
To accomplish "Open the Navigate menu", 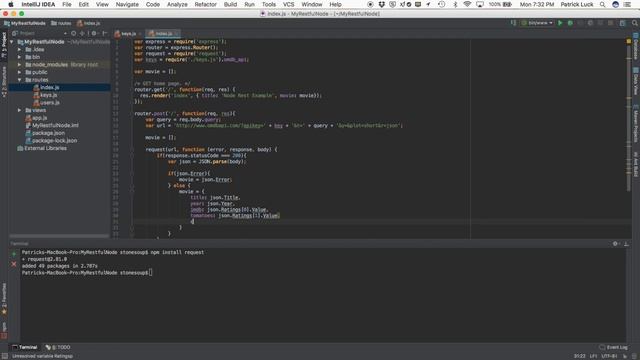I will [127, 4].
